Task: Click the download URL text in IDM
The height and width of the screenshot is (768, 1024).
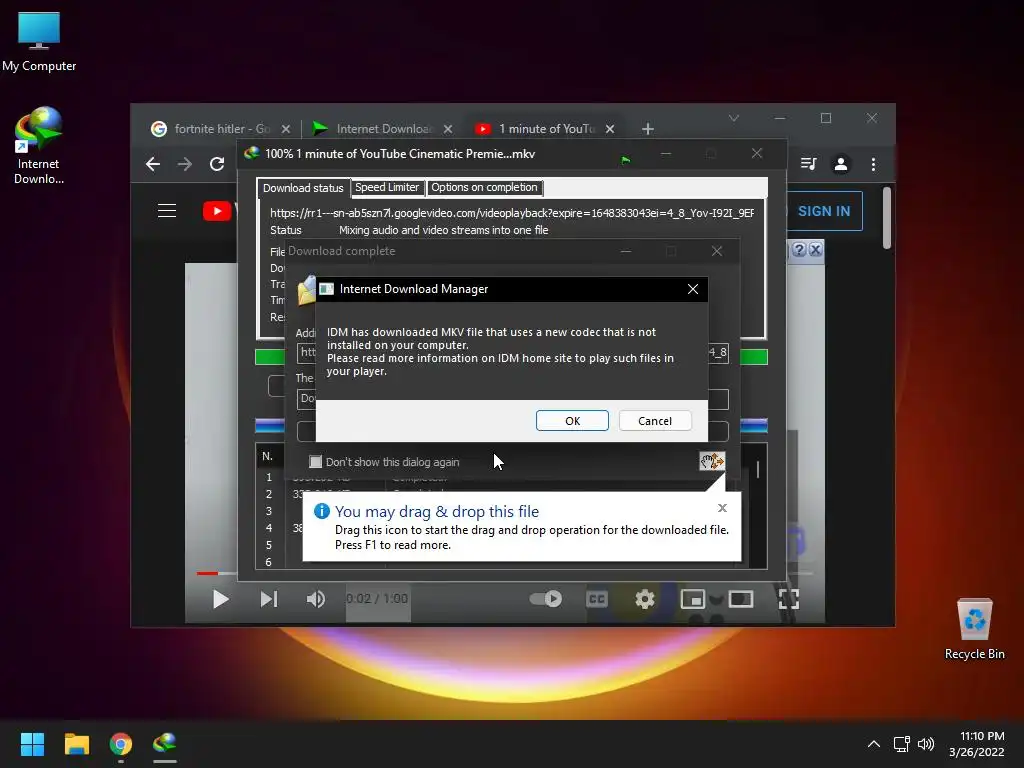Action: click(512, 213)
